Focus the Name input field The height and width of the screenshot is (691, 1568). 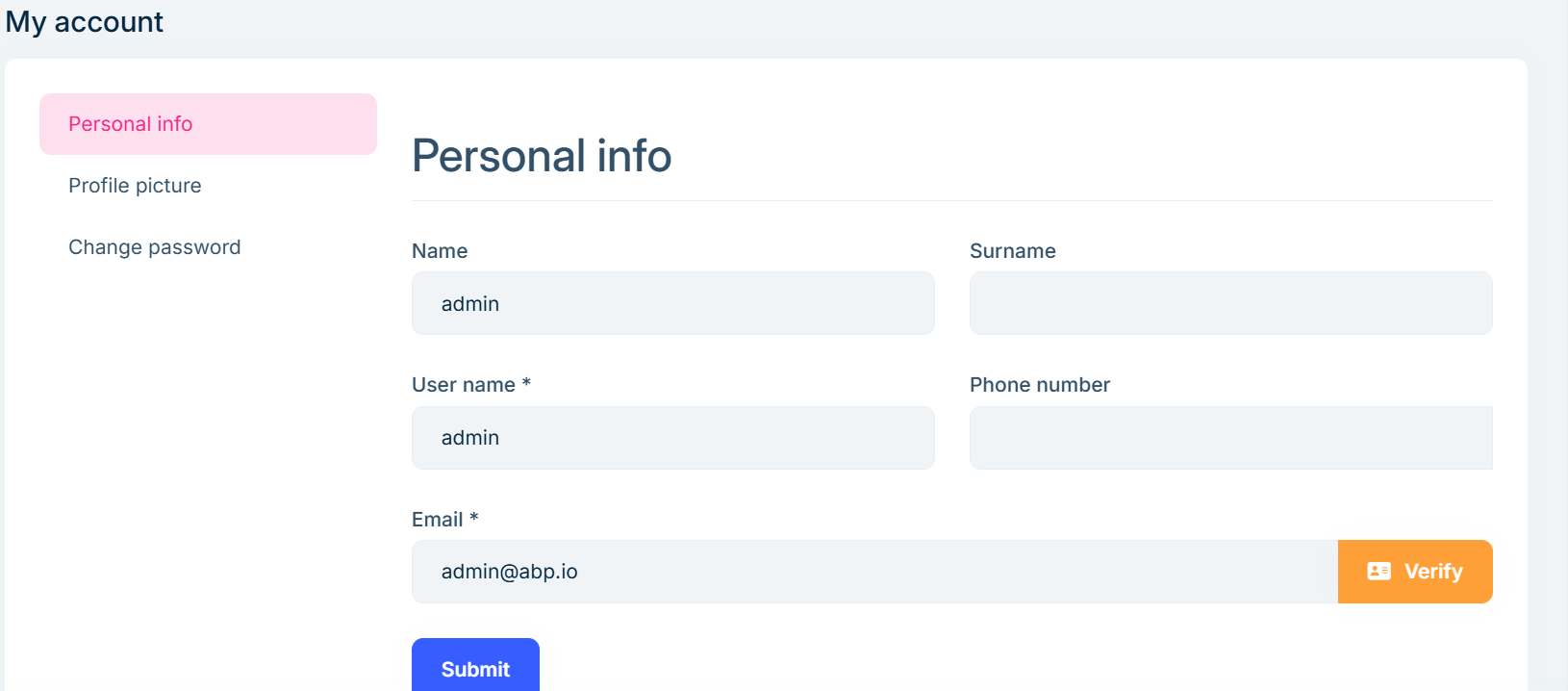672,303
